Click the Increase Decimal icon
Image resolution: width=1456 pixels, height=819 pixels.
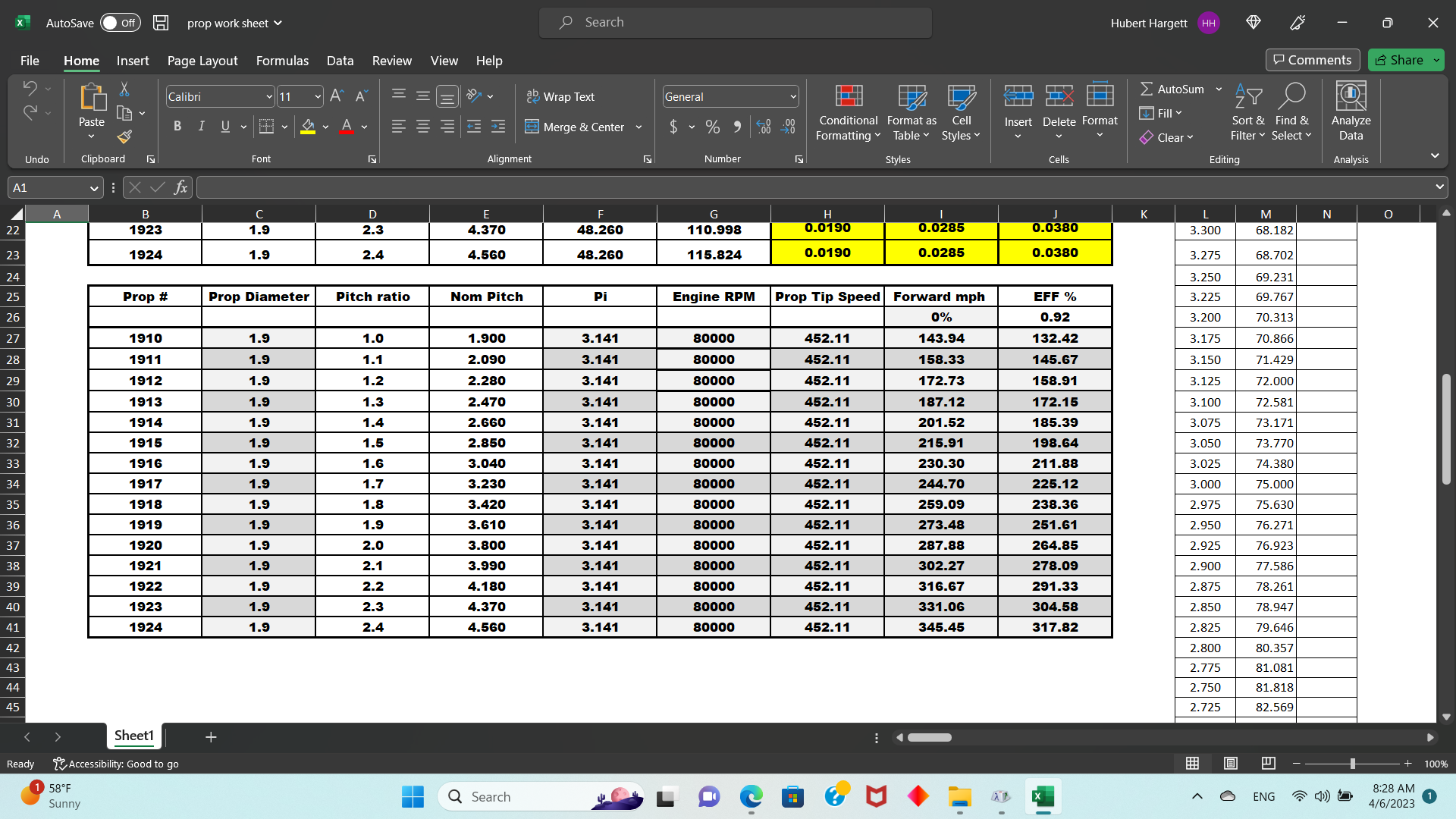click(x=764, y=127)
